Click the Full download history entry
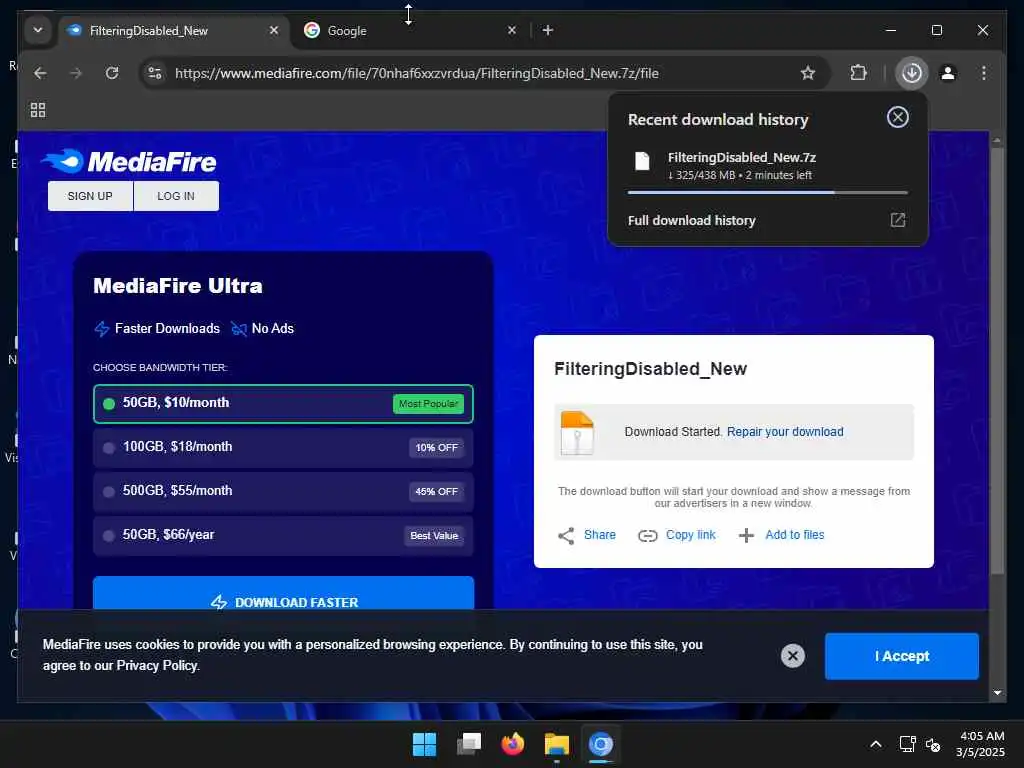Image resolution: width=1024 pixels, height=768 pixels. coord(767,220)
